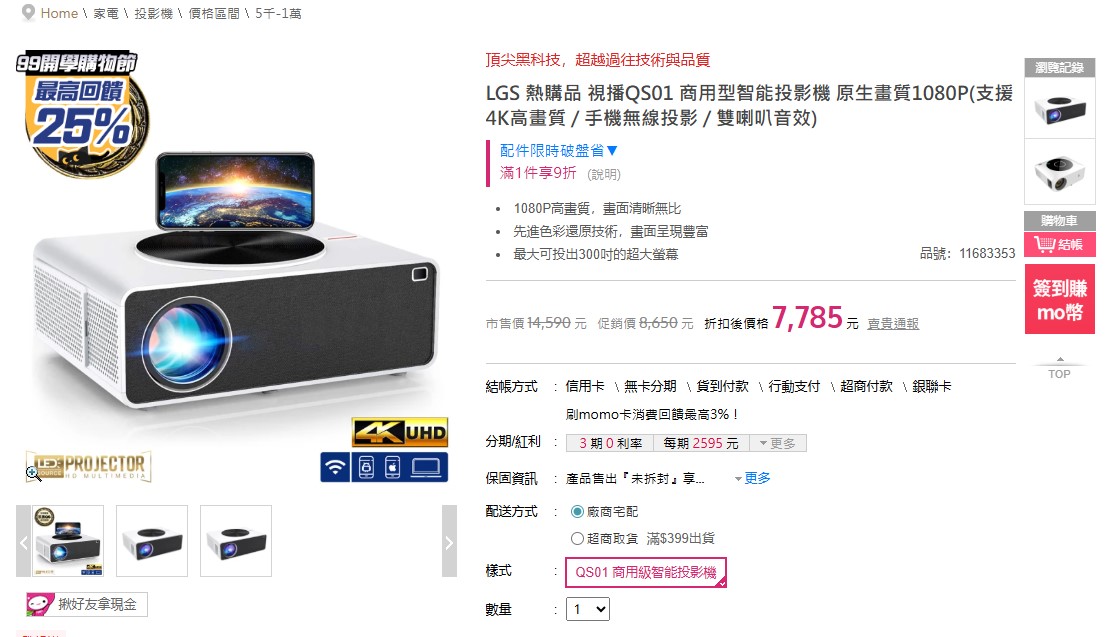Screen dimensions: 1119x637
Task: Click the location pin icon beside Home
Action: click(x=29, y=13)
